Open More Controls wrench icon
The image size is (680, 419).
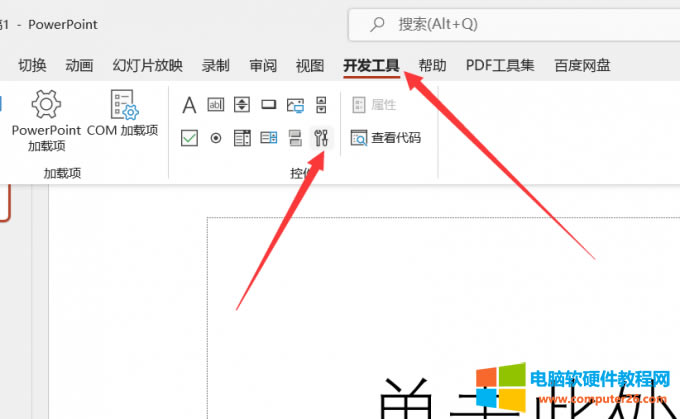coord(321,138)
